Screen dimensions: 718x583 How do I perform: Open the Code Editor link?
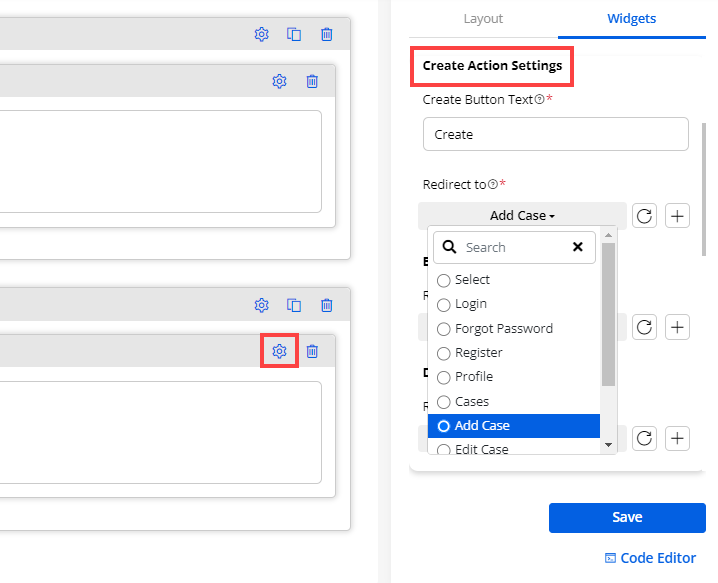650,558
